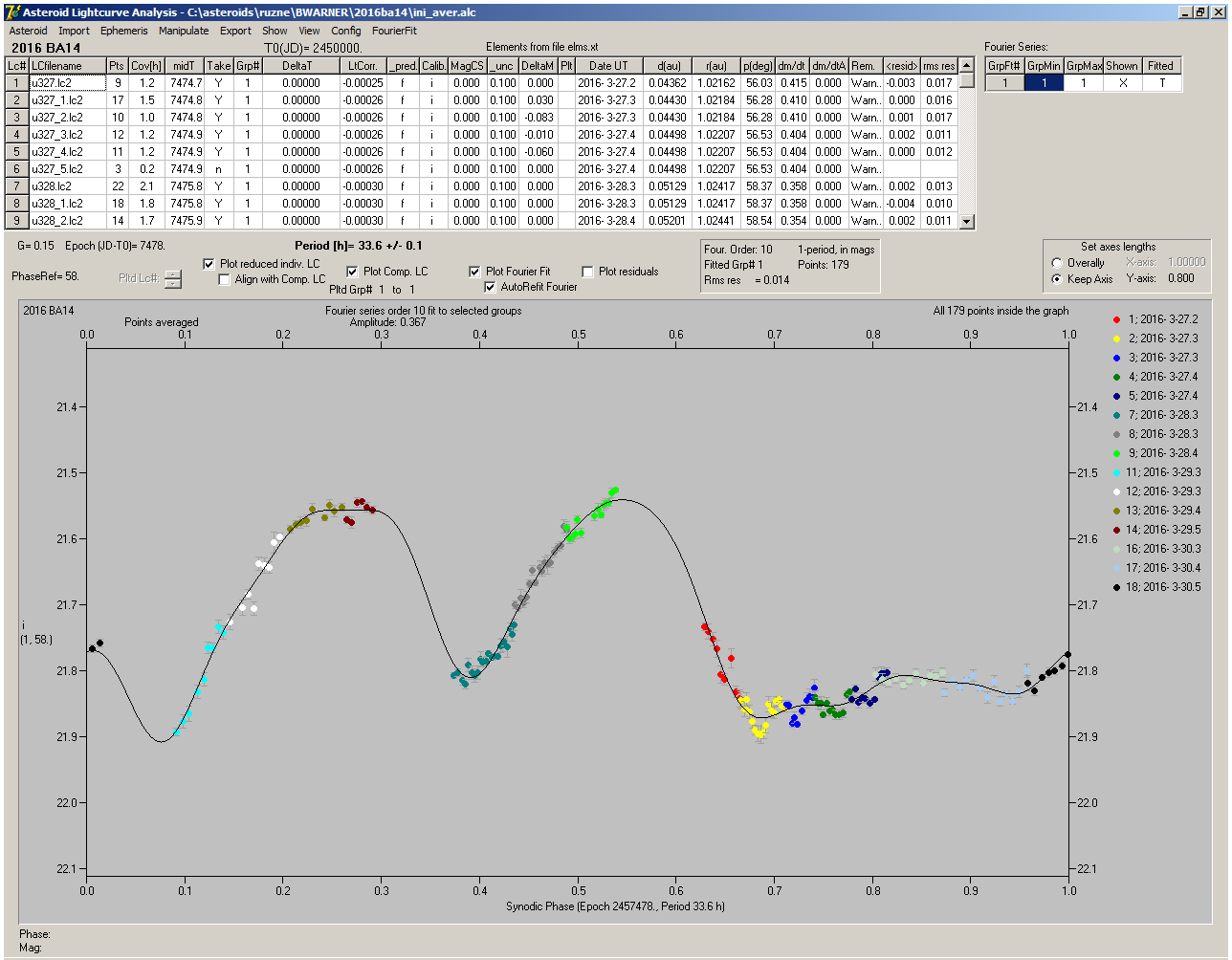
Task: Click the lightcurve table scroll-down arrow
Action: click(x=967, y=222)
